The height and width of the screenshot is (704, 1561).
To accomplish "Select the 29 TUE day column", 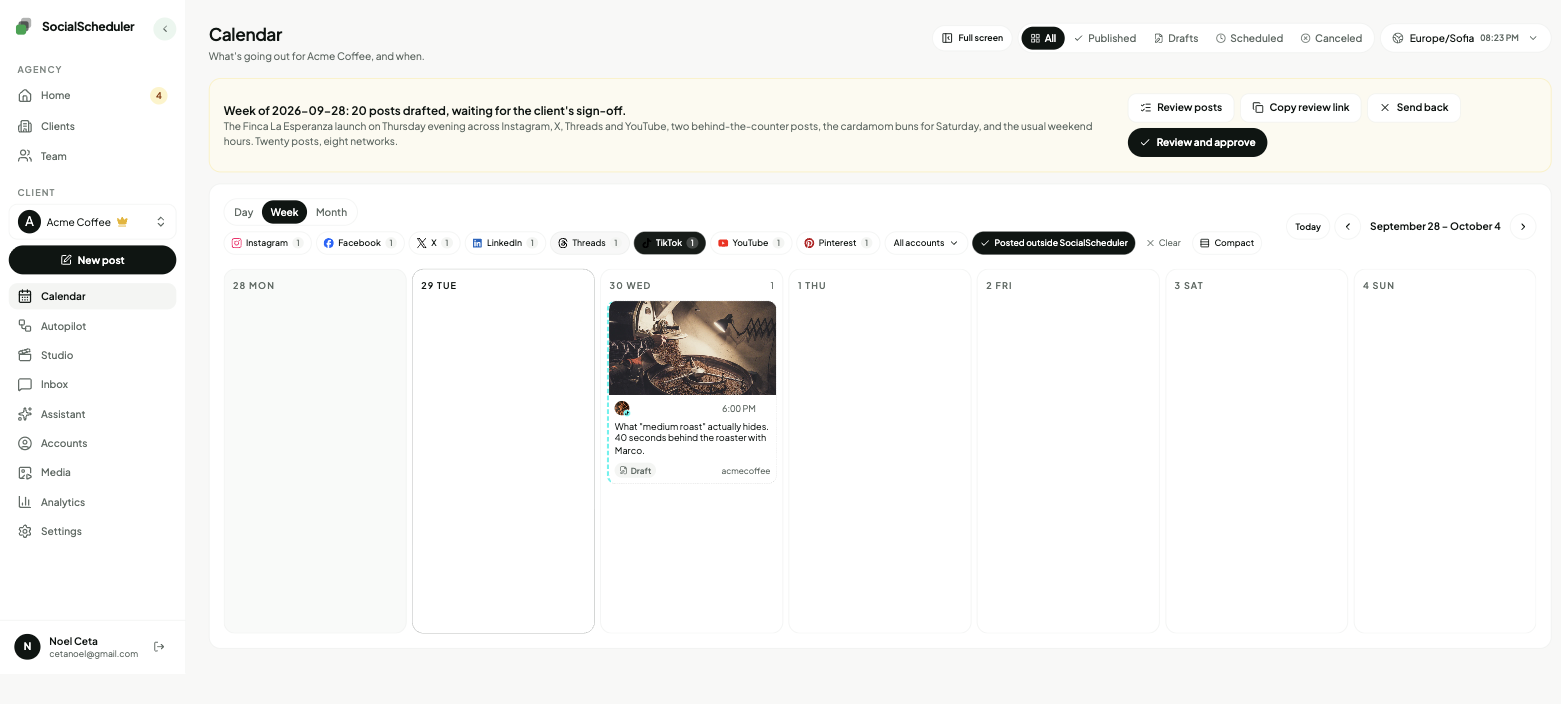I will coord(503,451).
